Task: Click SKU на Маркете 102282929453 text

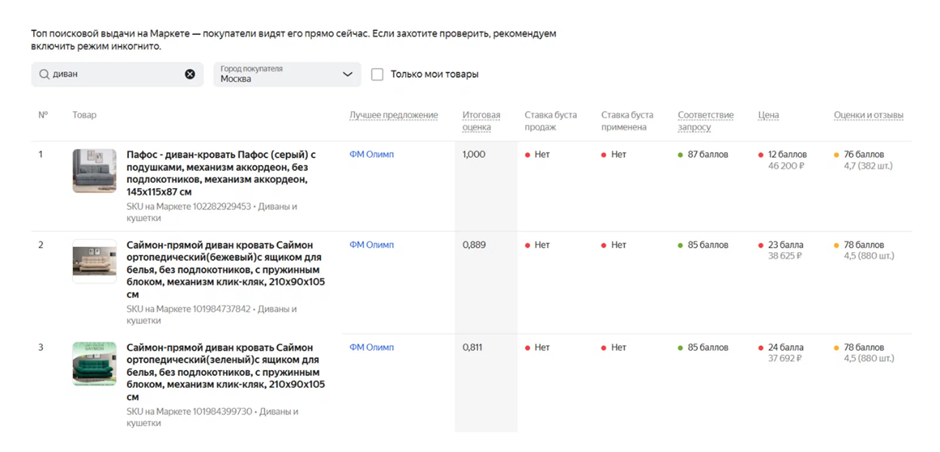Action: pyautogui.click(x=189, y=206)
